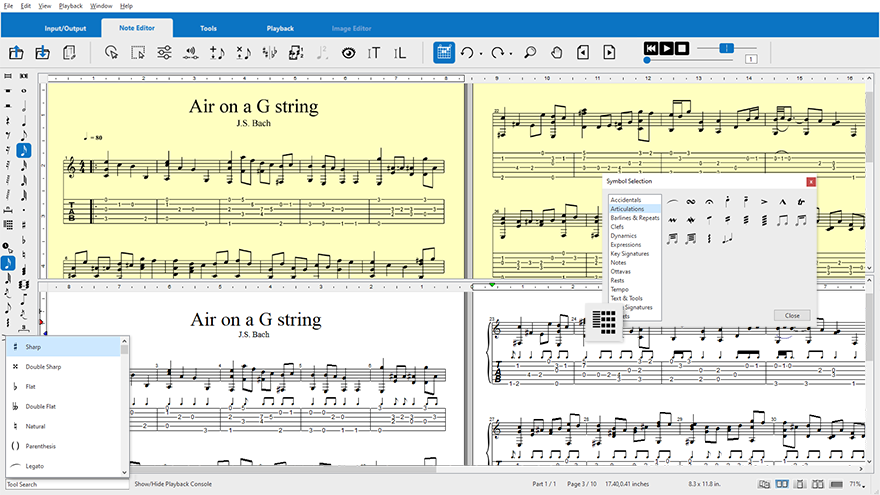Click the Open file toolbar icon

pos(16,53)
